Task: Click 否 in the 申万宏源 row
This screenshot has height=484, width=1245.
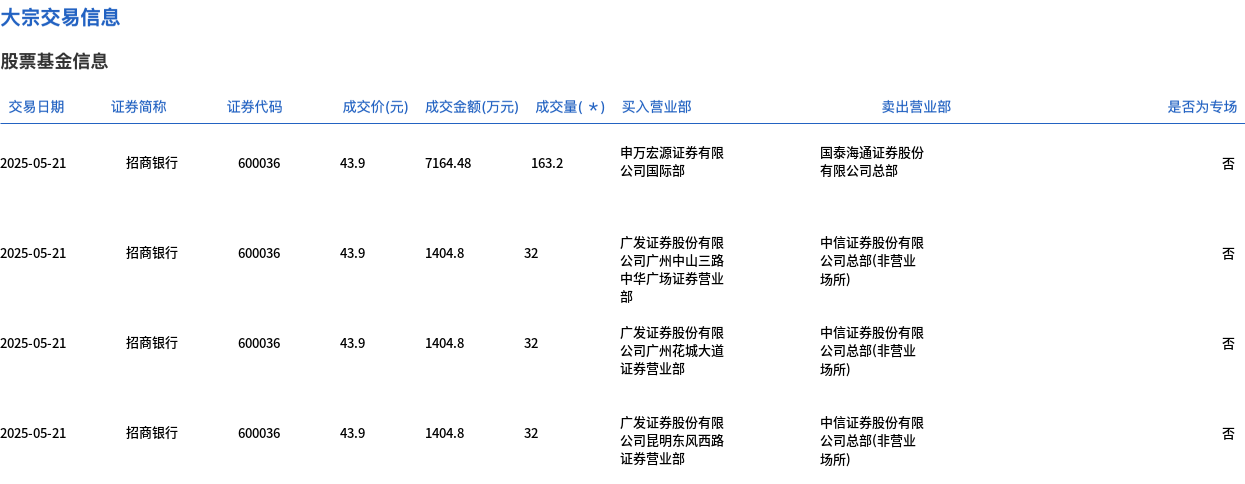Action: (x=1228, y=163)
